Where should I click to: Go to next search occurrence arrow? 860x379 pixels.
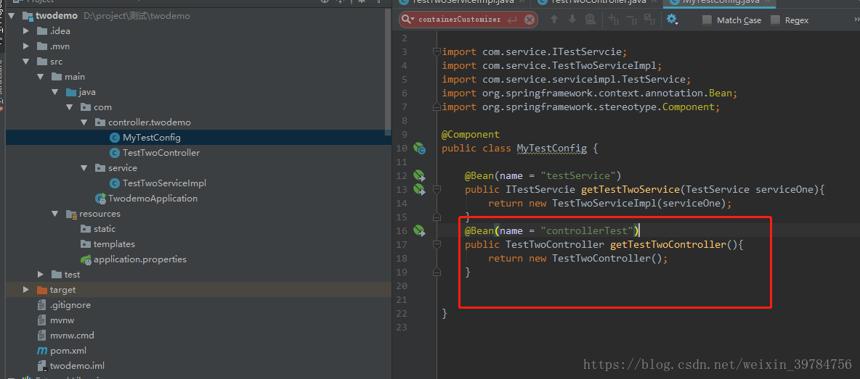click(572, 20)
